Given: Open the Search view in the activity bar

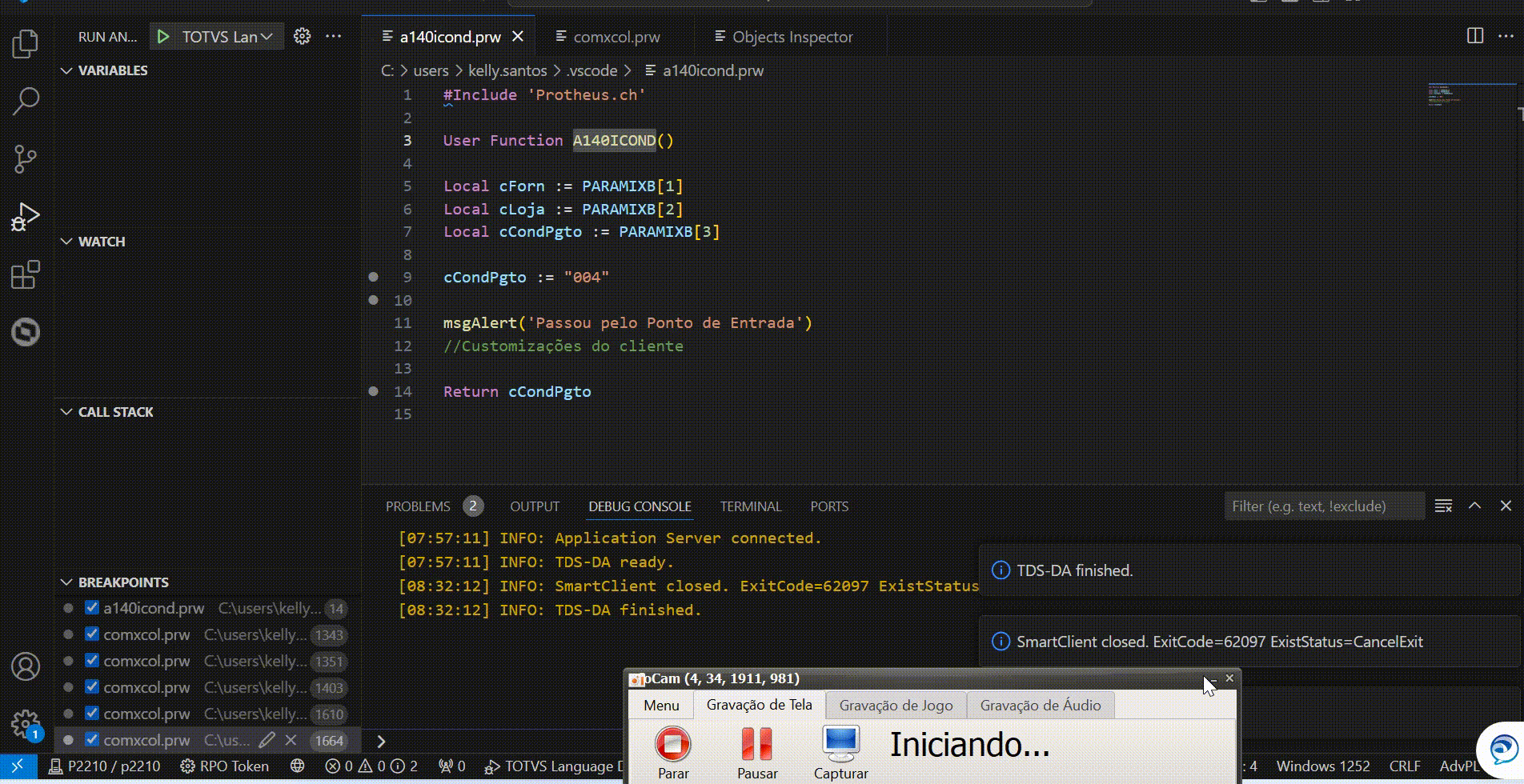Looking at the screenshot, I should tap(26, 101).
